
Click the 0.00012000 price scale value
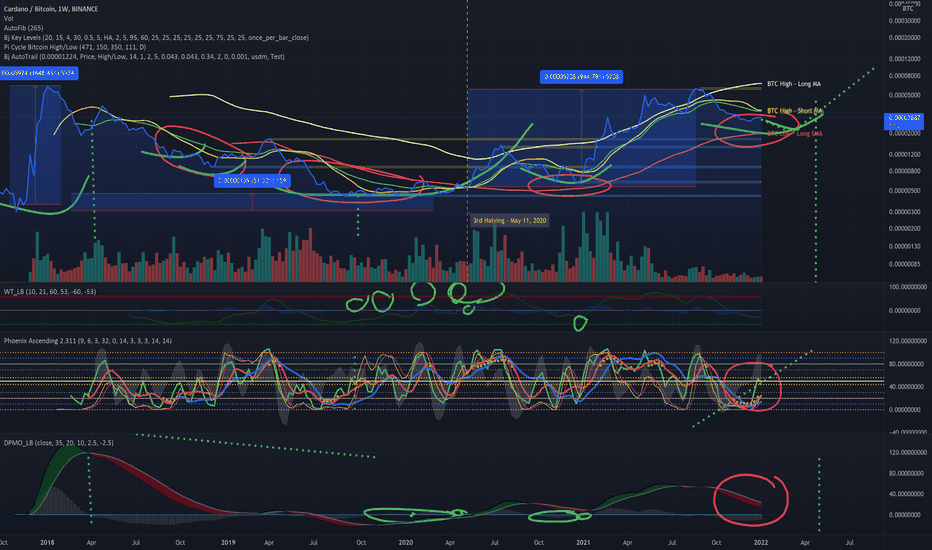(904, 59)
